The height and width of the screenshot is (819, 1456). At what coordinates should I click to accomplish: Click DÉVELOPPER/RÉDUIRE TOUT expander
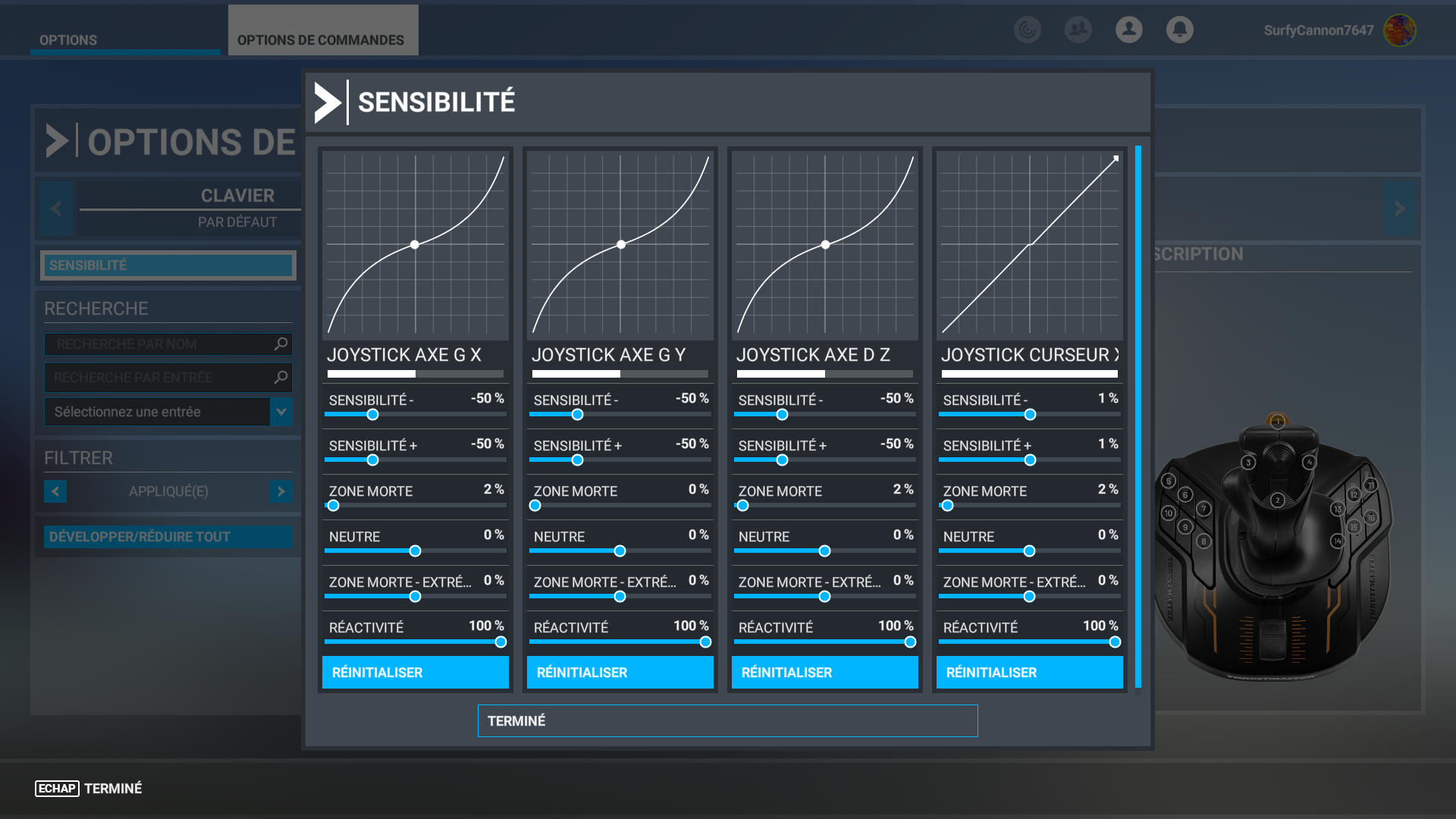[x=168, y=537]
